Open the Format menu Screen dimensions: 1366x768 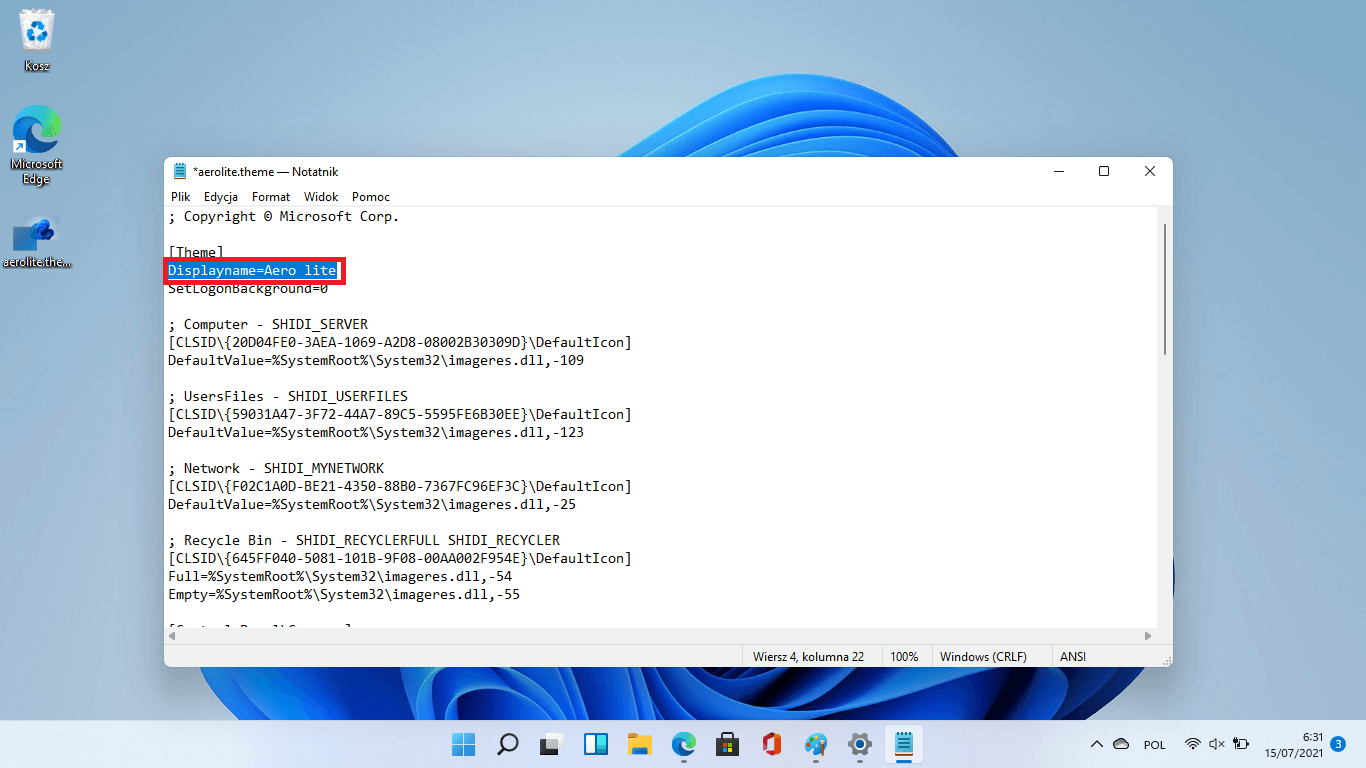pyautogui.click(x=271, y=197)
